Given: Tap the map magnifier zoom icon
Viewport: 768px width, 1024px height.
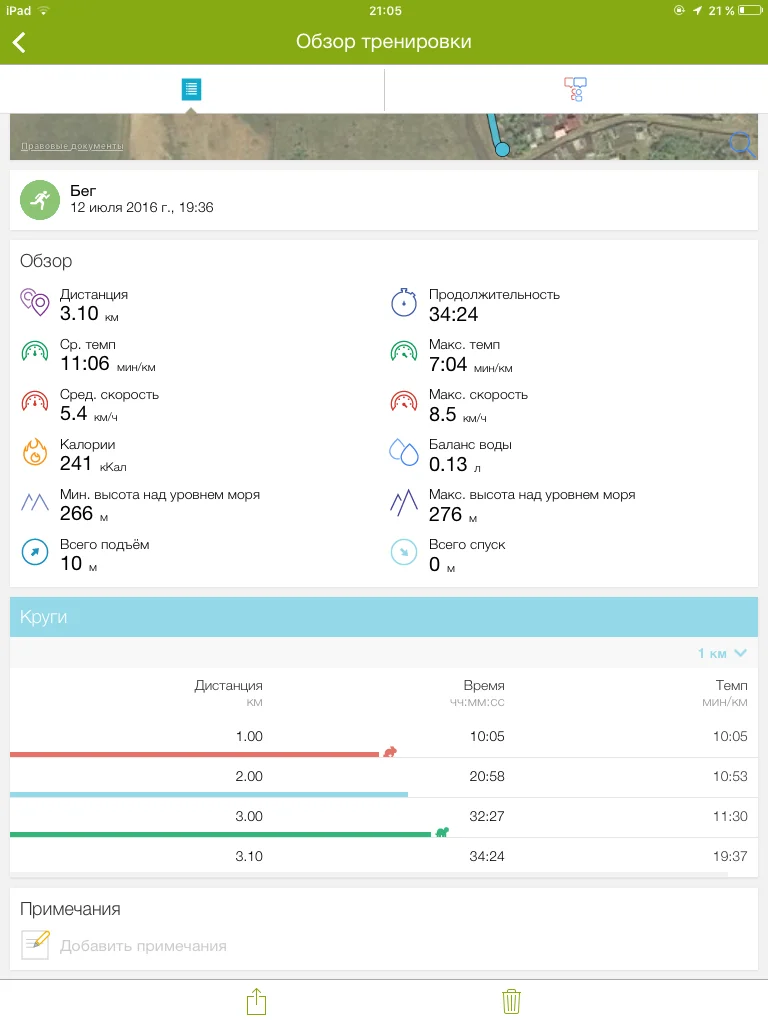Looking at the screenshot, I should tap(742, 144).
